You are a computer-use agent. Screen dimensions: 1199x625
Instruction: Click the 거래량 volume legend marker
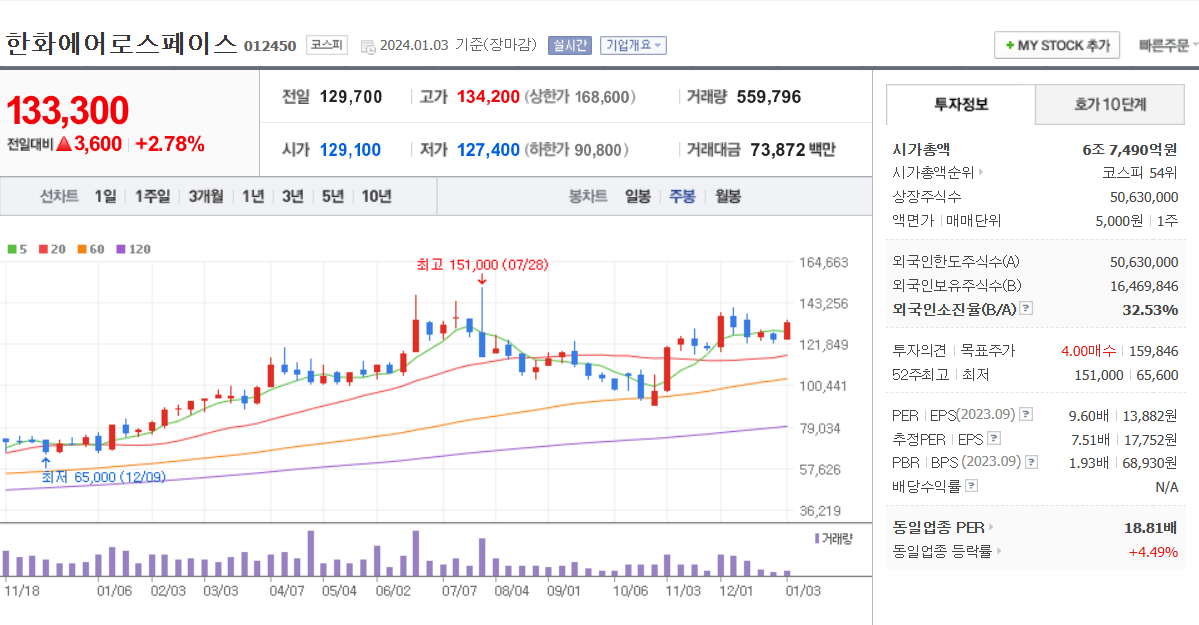(817, 539)
